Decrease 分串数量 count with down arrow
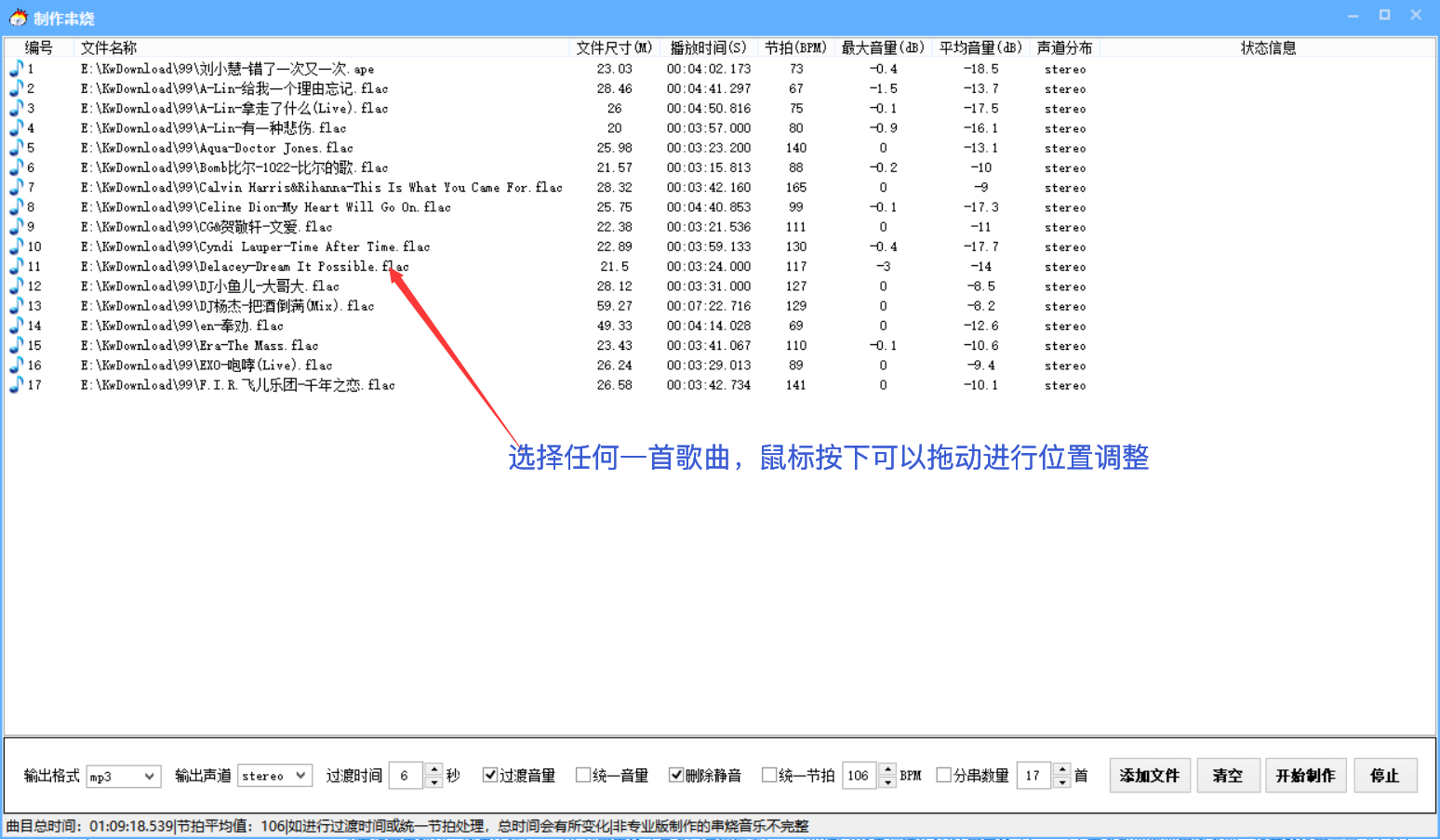The image size is (1440, 840). point(1062,781)
